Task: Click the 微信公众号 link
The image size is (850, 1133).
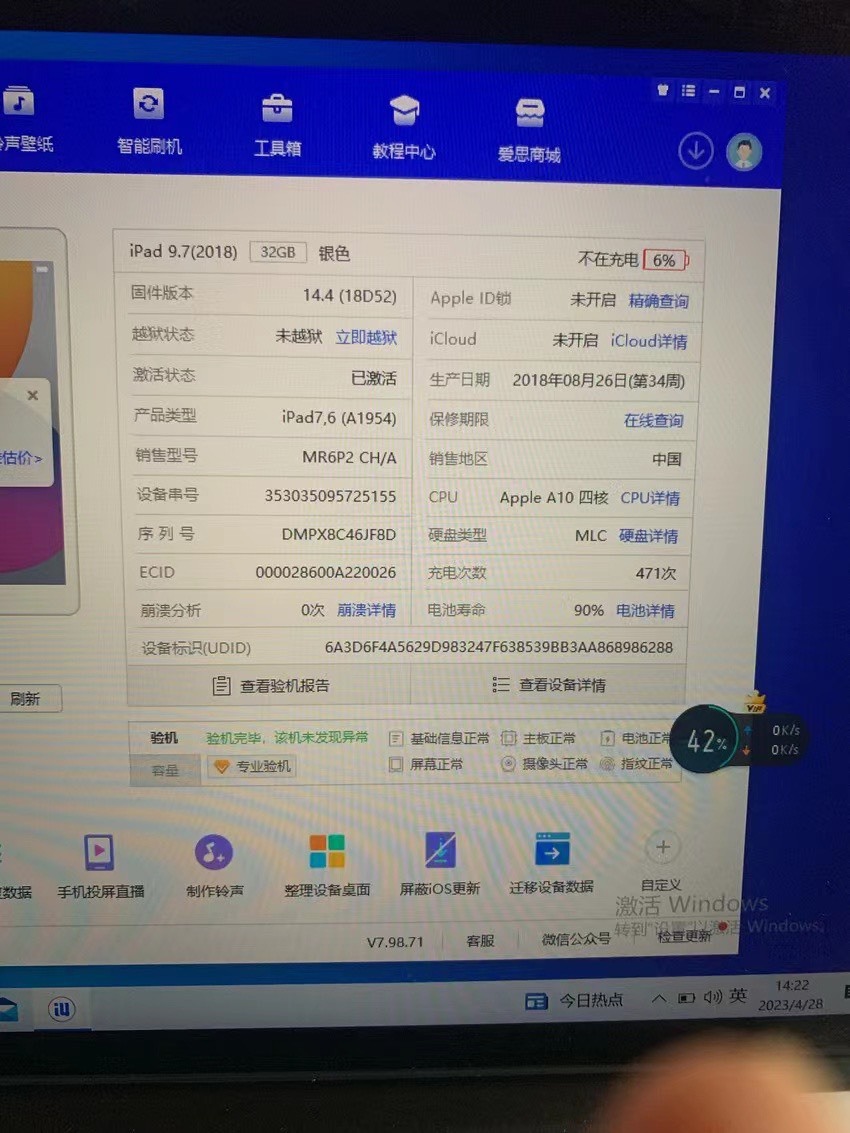Action: tap(576, 938)
